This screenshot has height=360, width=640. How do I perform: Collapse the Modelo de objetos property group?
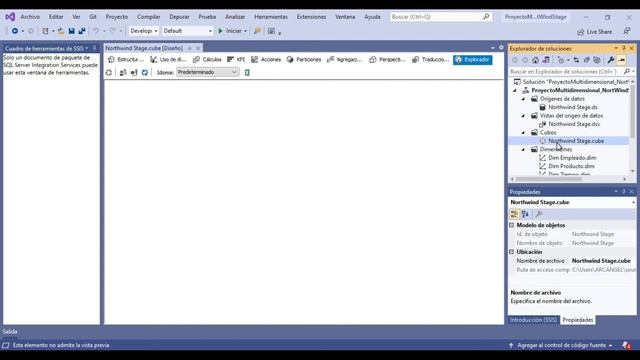point(512,225)
